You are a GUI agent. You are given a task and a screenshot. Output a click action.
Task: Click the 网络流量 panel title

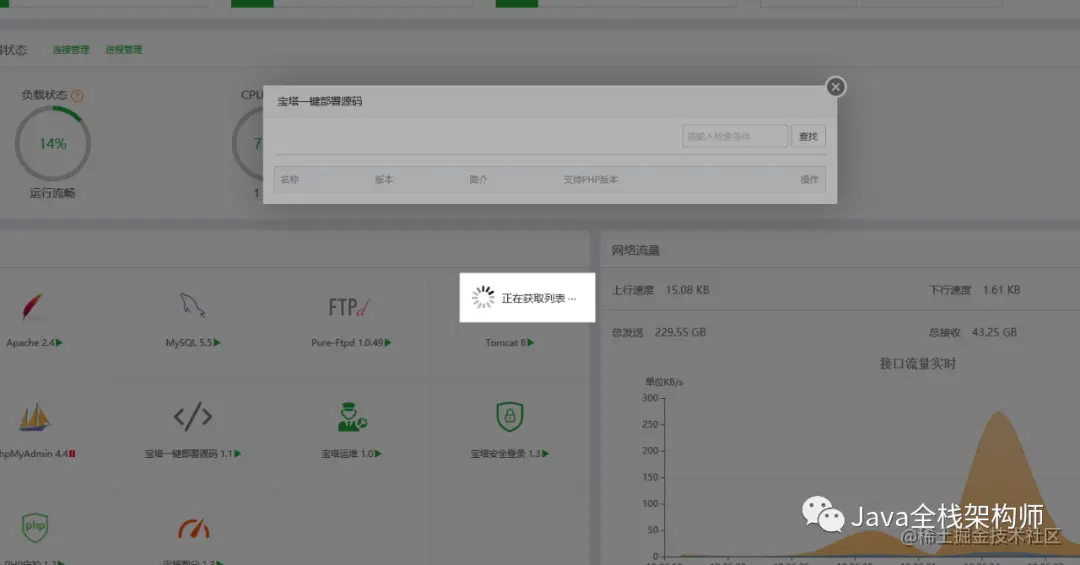click(636, 250)
